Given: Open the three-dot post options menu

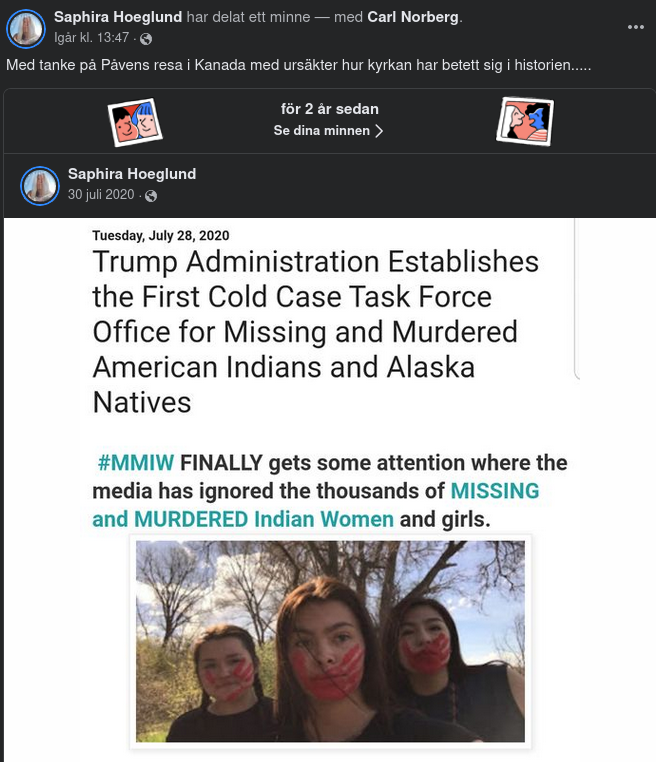Looking at the screenshot, I should pos(636,27).
